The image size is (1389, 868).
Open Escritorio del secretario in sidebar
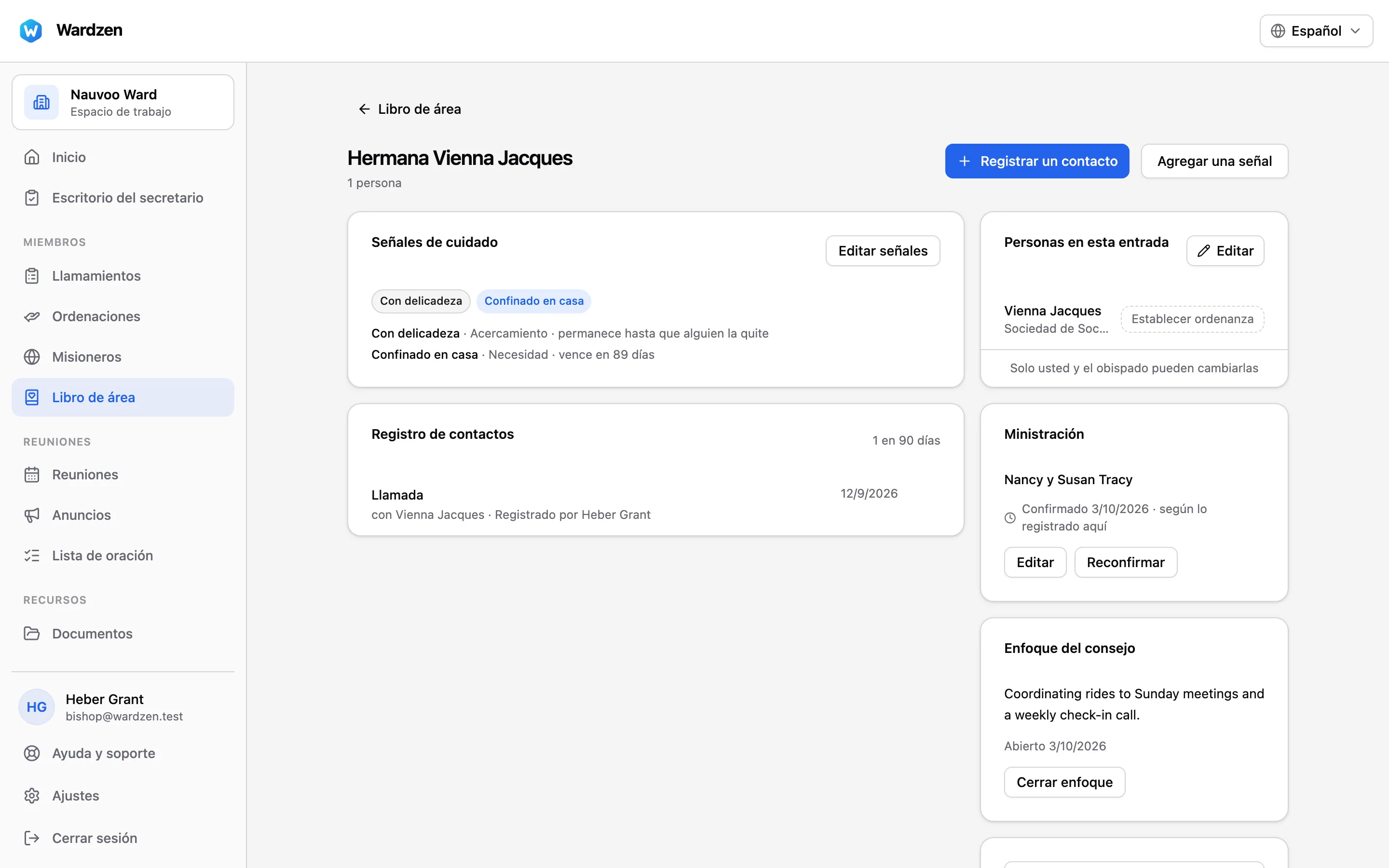pos(123,198)
